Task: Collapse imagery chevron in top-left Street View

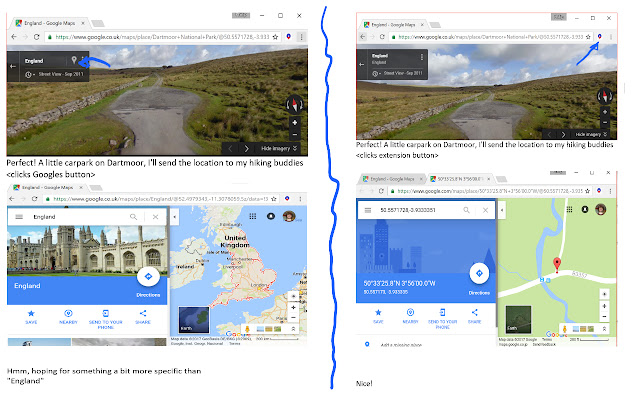Action: pyautogui.click(x=295, y=149)
